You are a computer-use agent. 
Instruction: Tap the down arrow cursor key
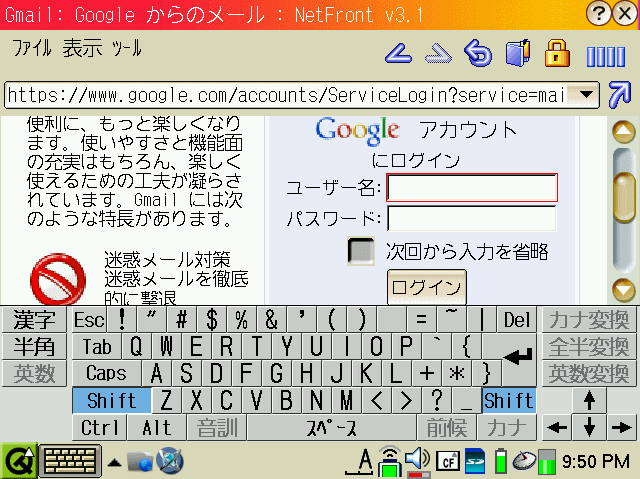tap(589, 428)
